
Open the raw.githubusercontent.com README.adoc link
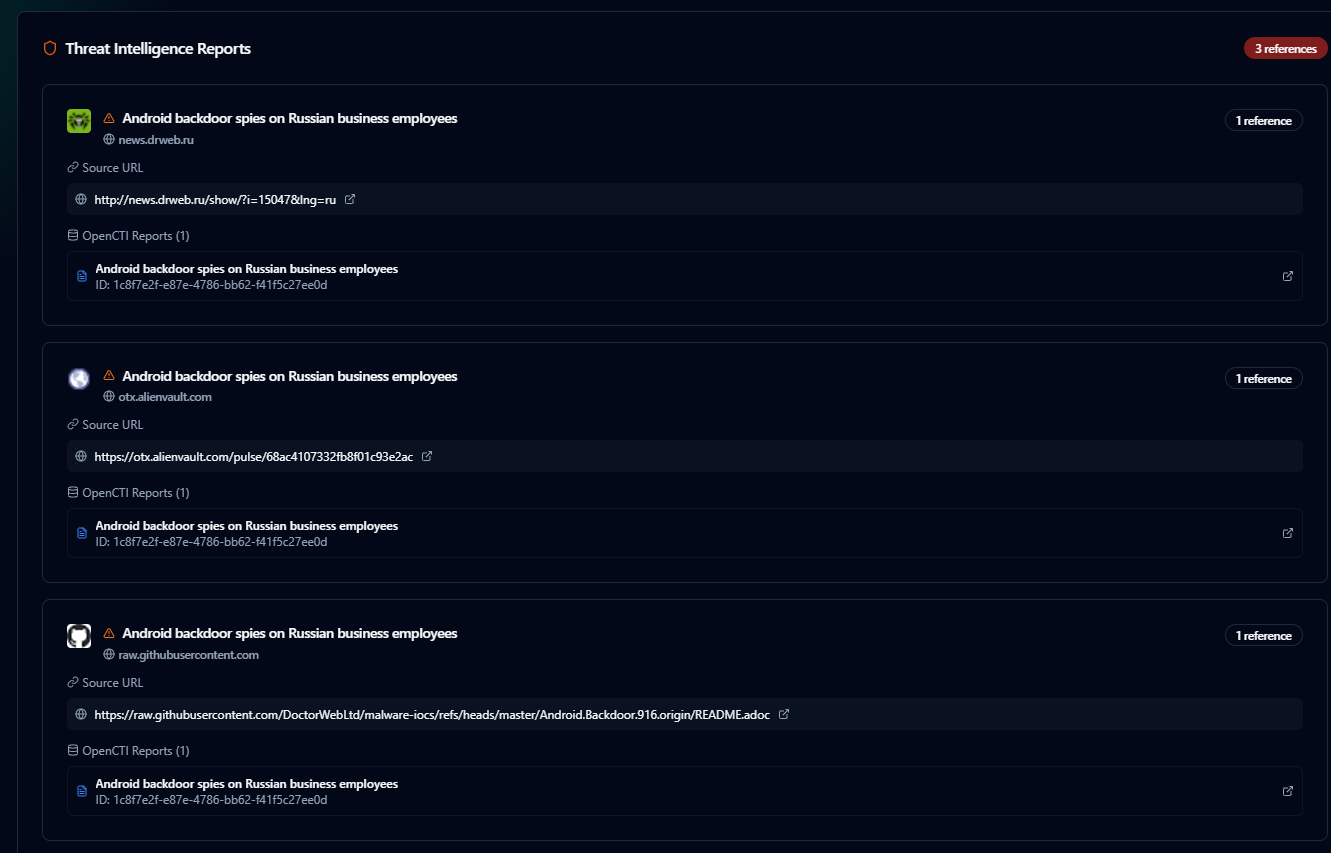pos(432,714)
